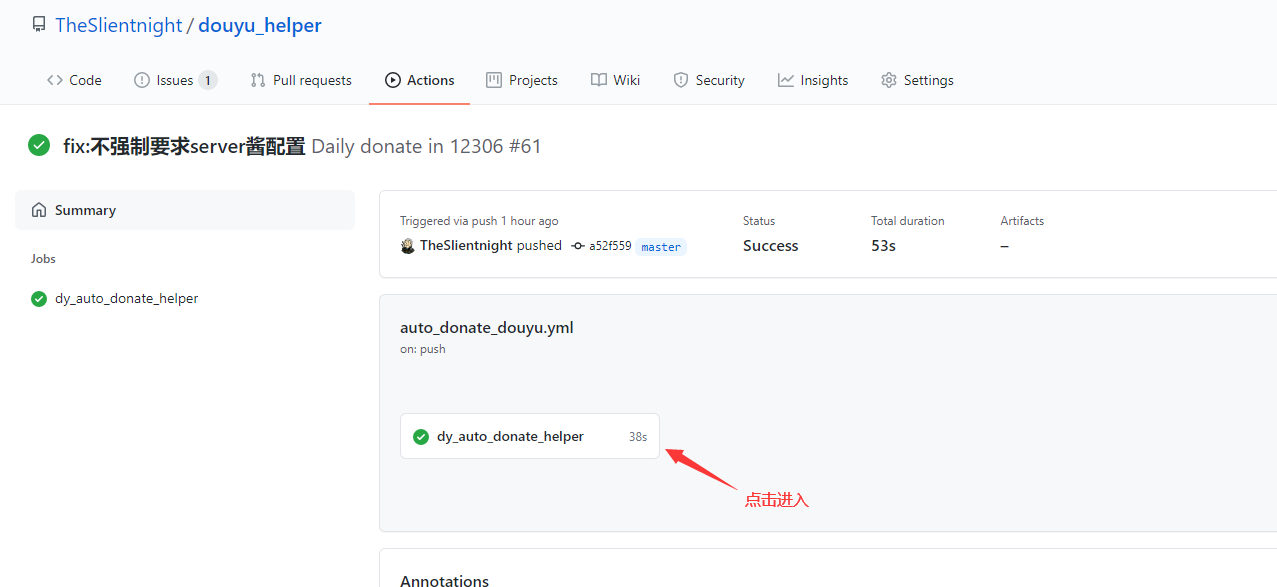This screenshot has height=587, width=1277.
Task: Click the Success status text
Action: tap(771, 246)
